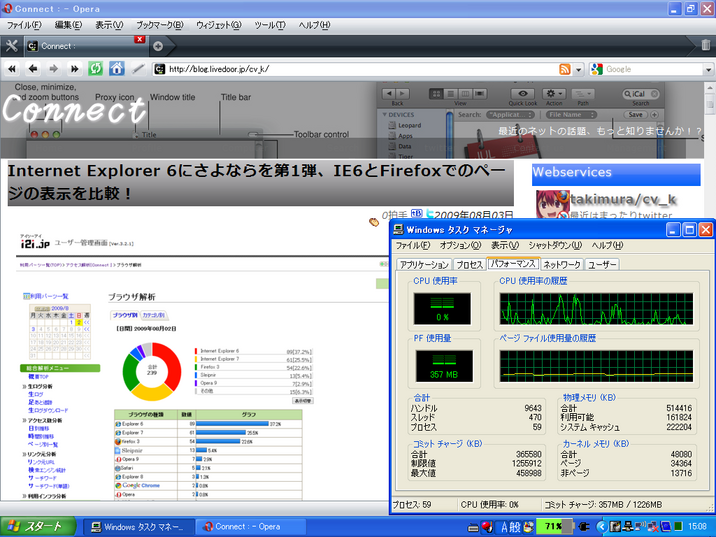Screen dimensions: 716x537
Task: Open Opera ブックマーク(B) menu
Action: point(160,25)
